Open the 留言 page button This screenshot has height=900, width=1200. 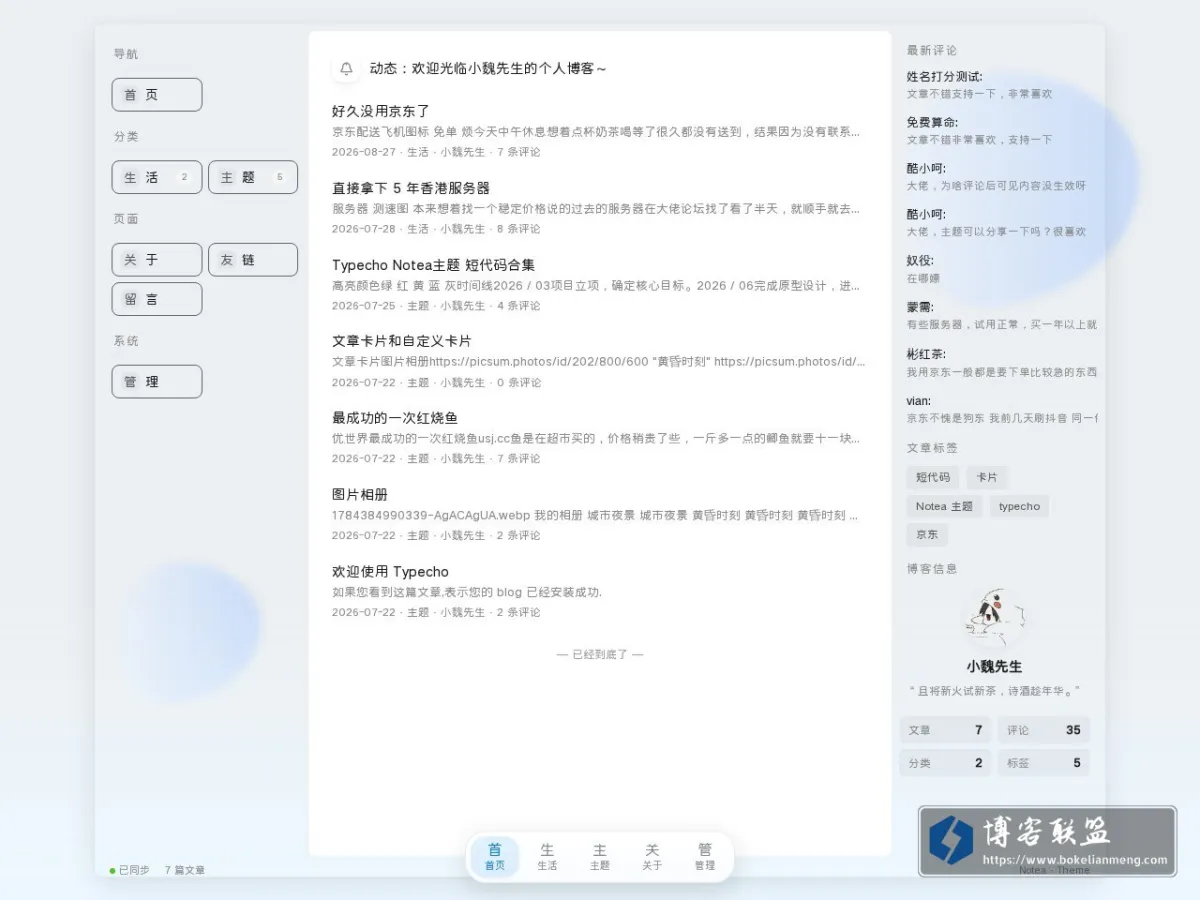pos(157,299)
